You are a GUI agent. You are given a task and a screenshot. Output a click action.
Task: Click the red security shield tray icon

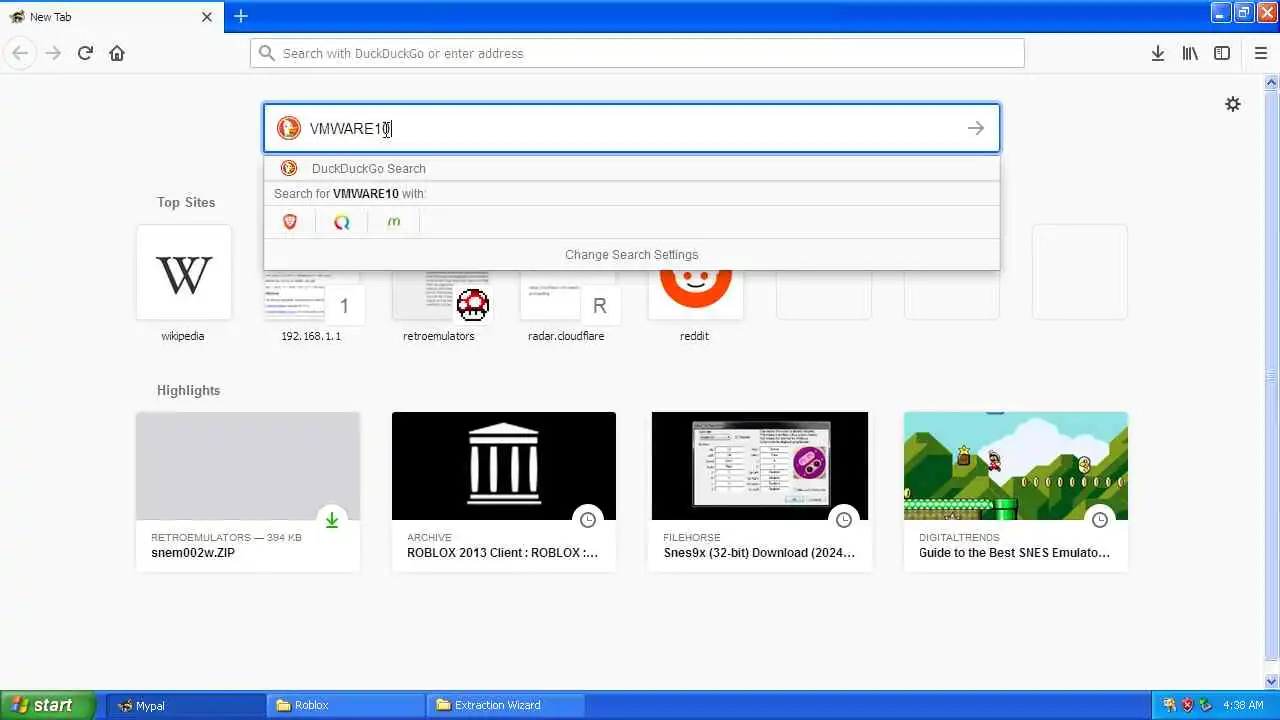(x=1187, y=705)
